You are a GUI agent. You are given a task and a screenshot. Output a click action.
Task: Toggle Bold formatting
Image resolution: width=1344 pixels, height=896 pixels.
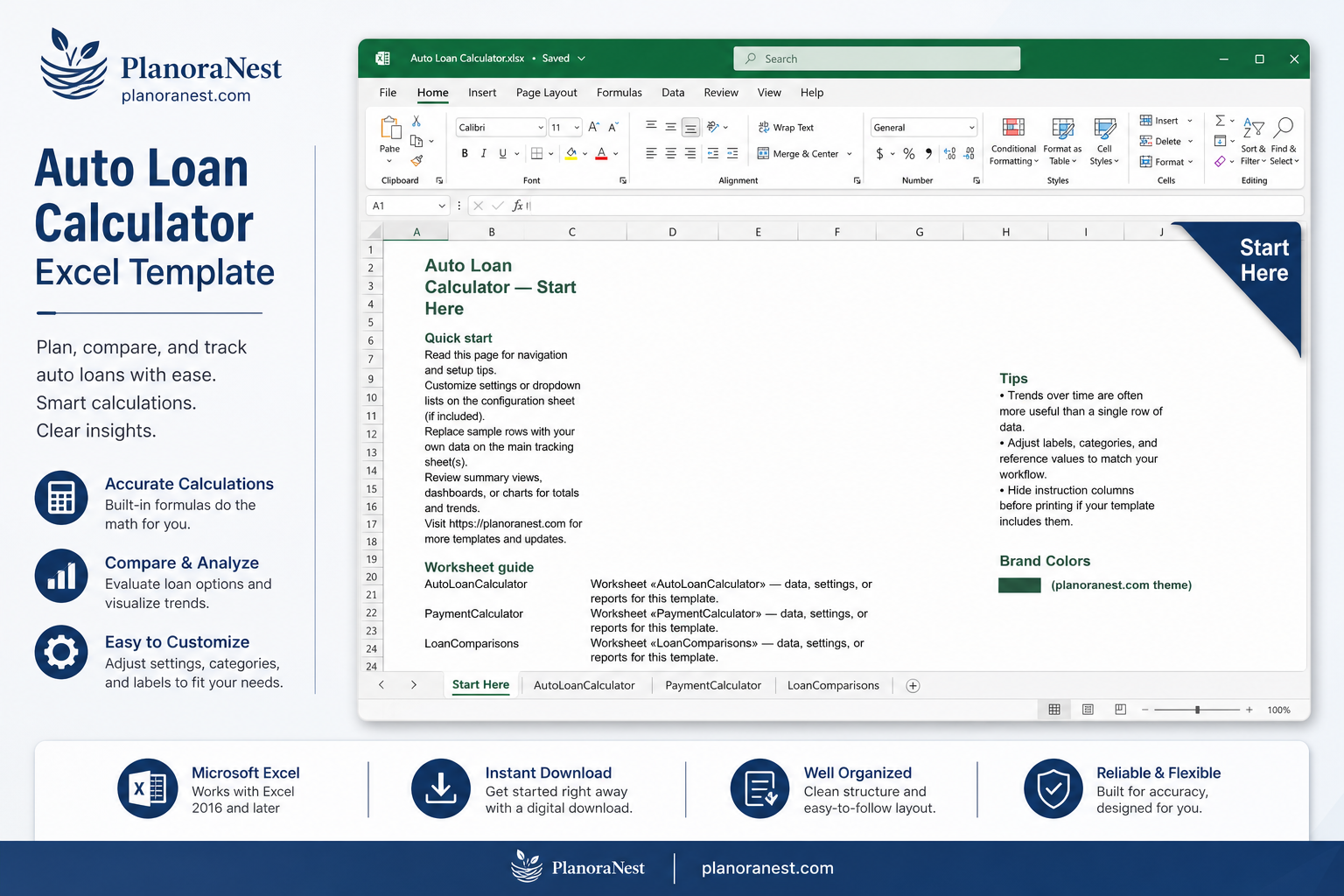465,153
